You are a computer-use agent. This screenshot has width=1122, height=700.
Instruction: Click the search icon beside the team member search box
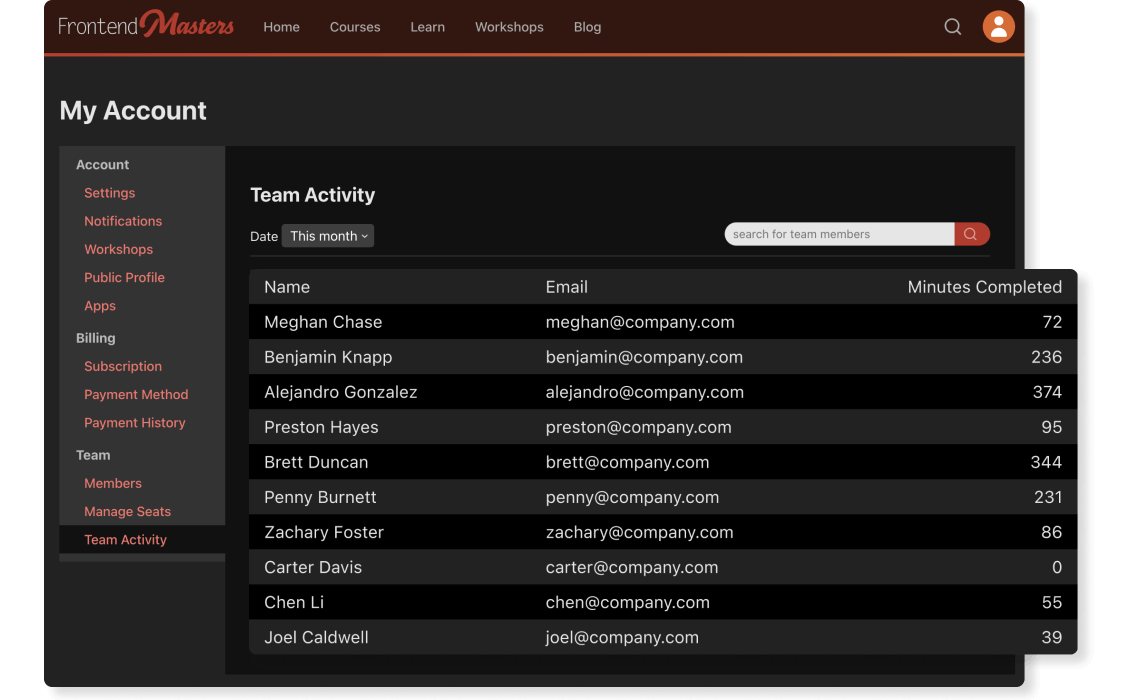click(x=971, y=233)
